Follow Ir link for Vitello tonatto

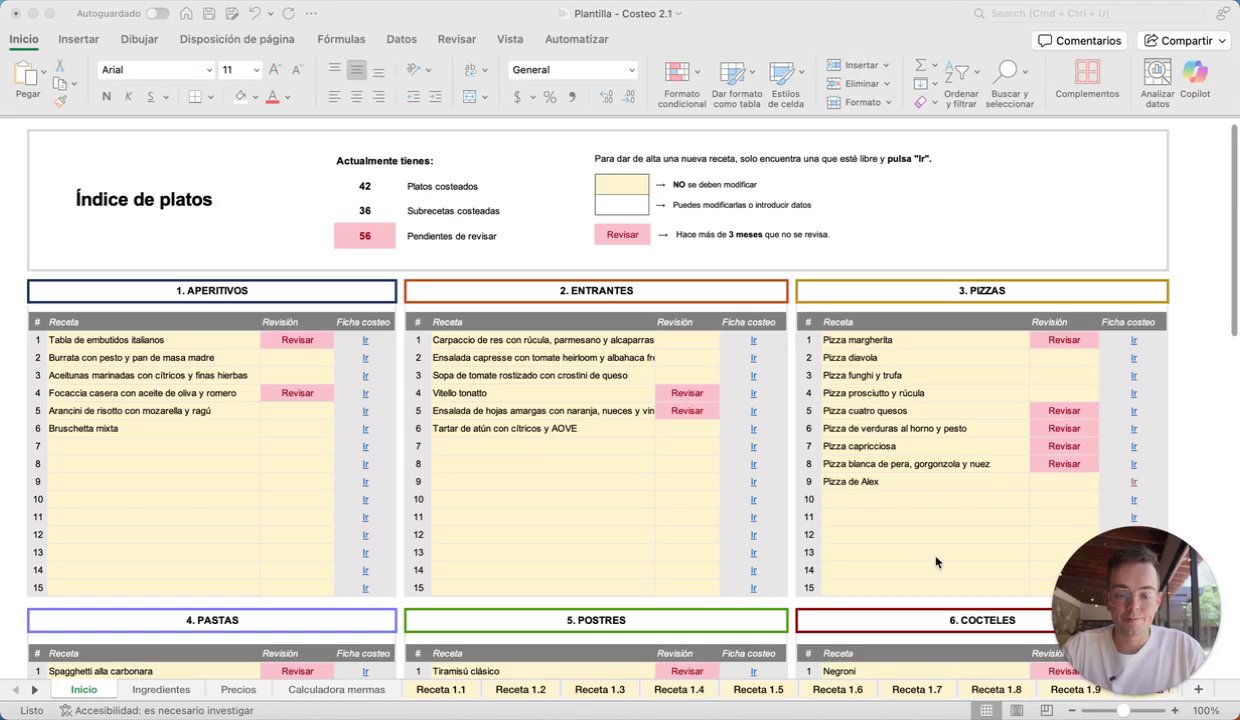(x=753, y=393)
